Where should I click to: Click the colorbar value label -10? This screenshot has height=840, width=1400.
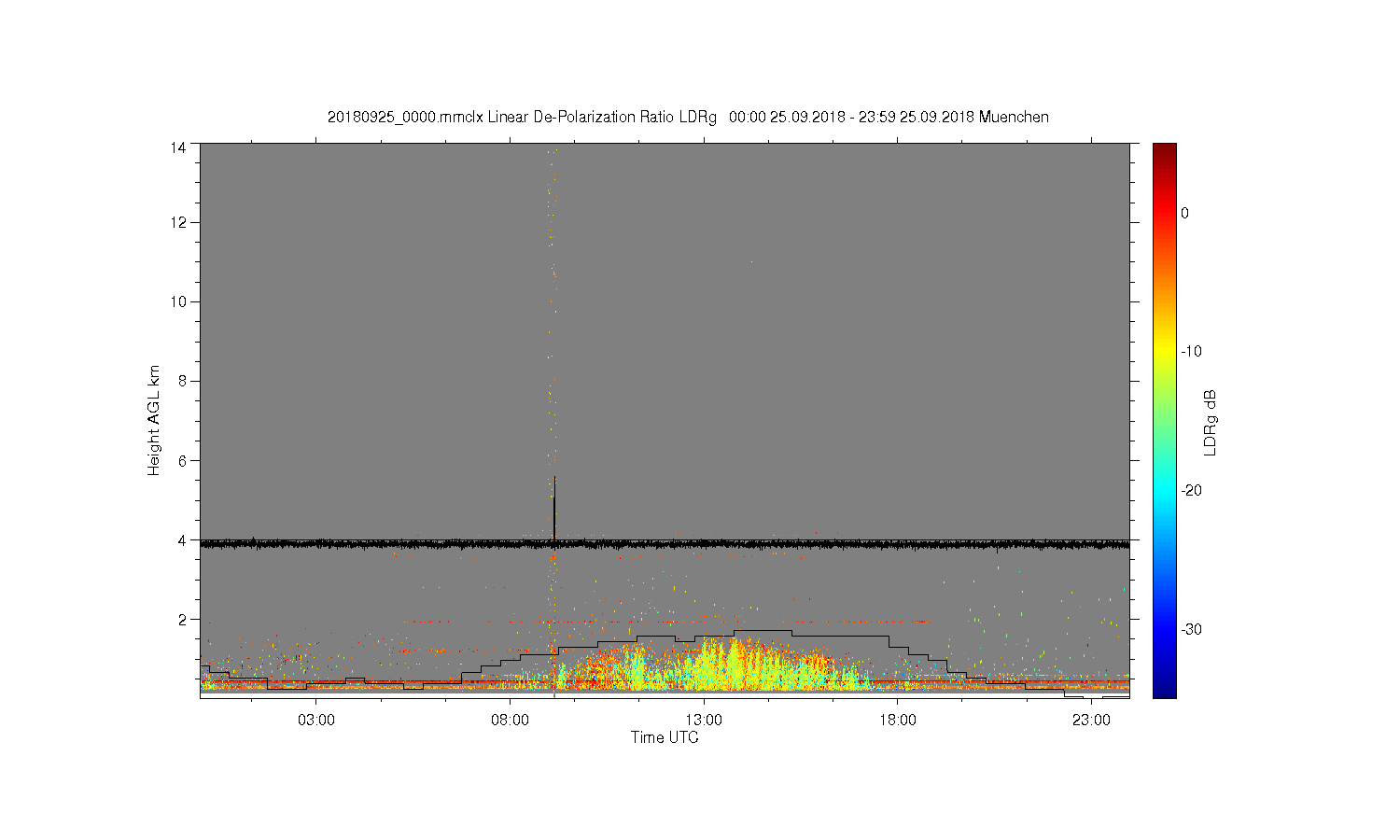click(1190, 352)
